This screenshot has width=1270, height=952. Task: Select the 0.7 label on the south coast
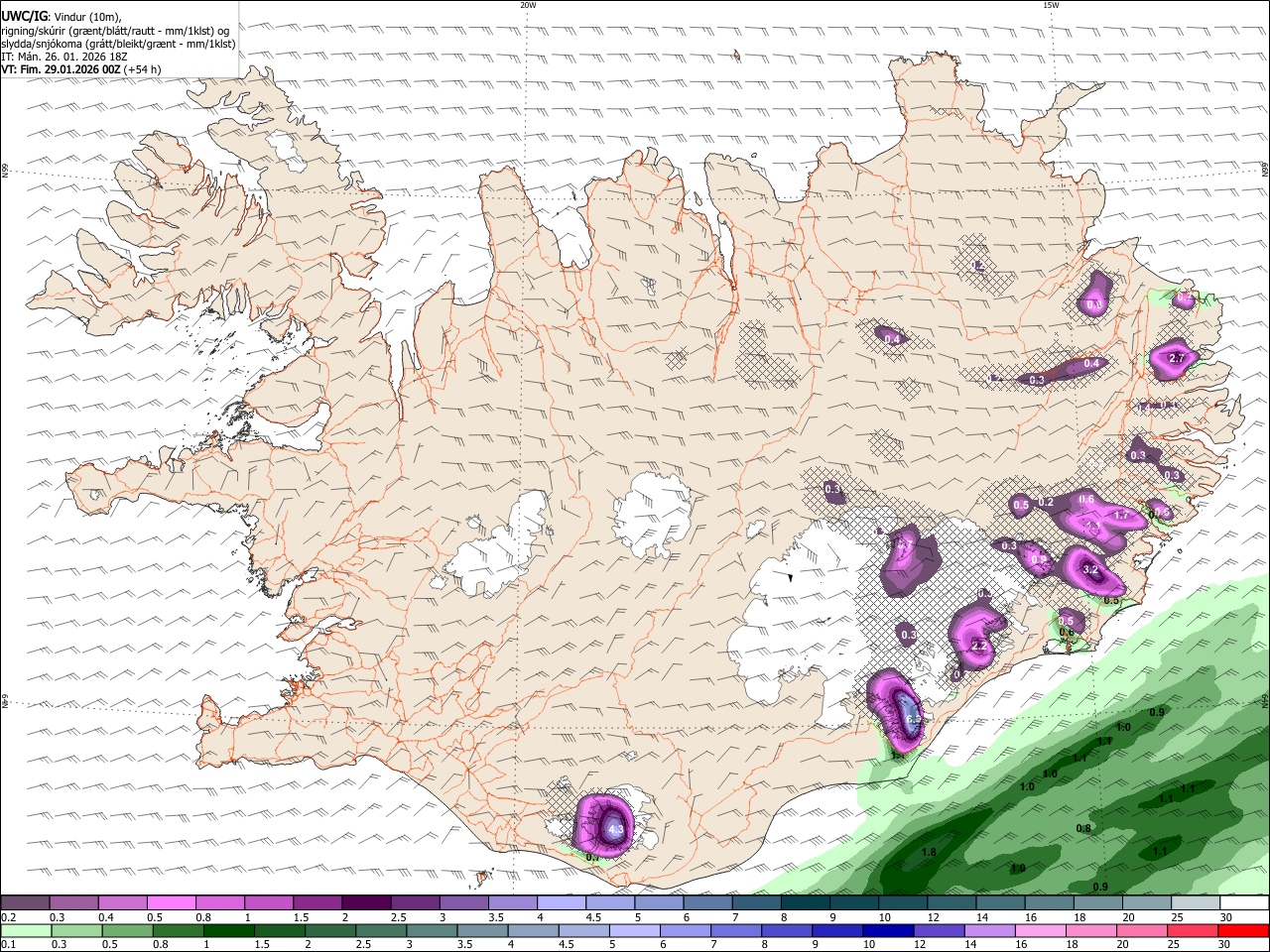593,857
